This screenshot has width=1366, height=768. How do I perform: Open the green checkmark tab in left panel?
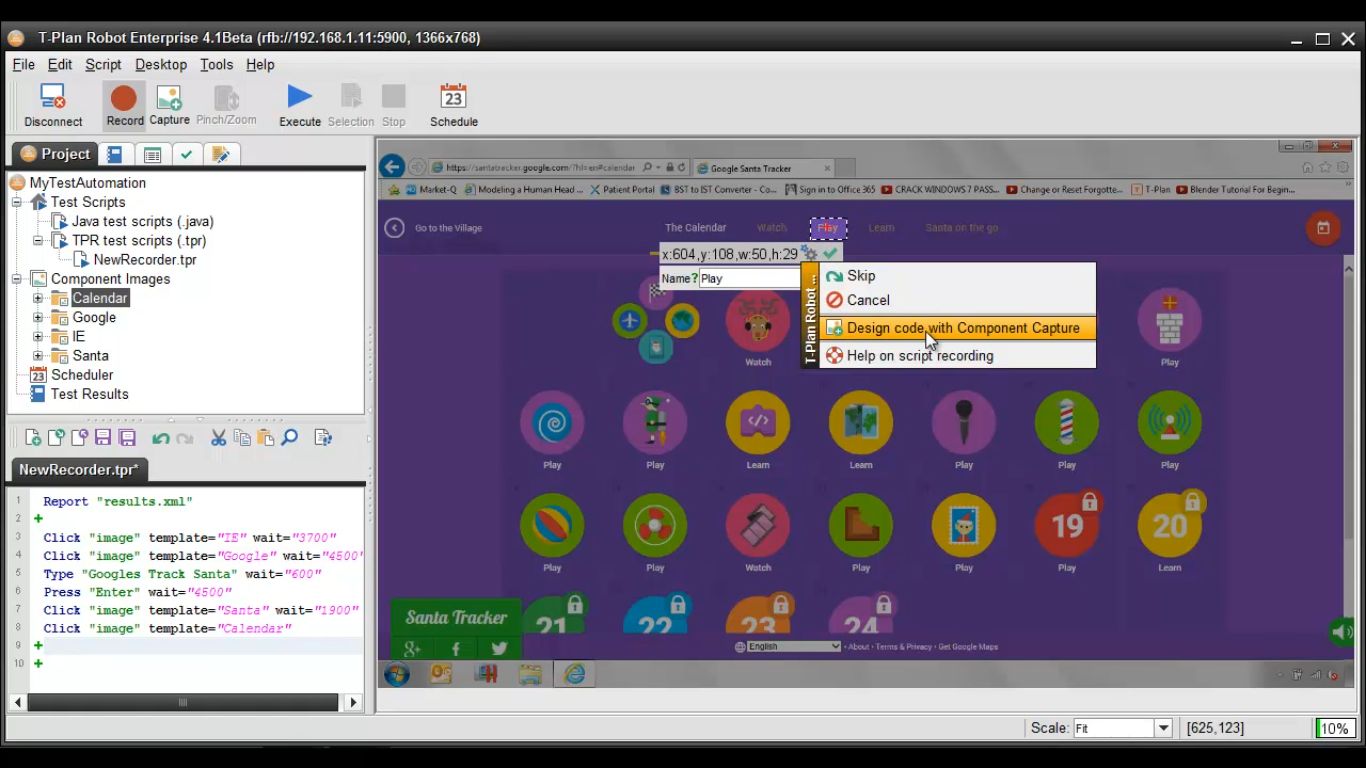[185, 154]
